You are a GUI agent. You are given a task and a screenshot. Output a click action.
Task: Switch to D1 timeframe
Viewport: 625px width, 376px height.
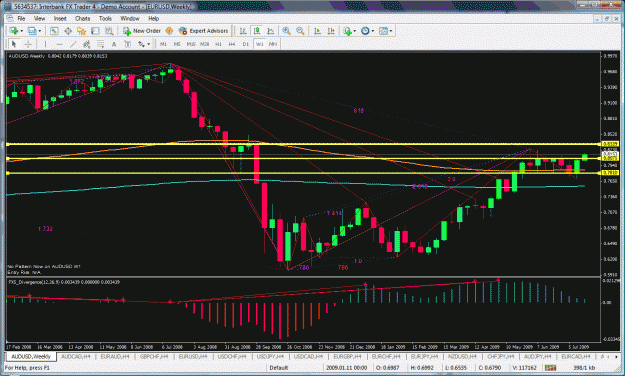click(246, 44)
